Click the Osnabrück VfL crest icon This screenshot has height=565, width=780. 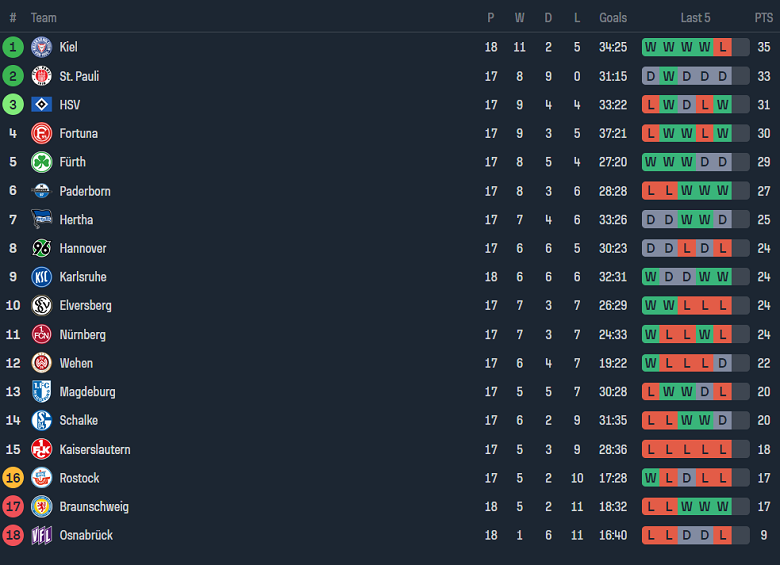point(41,536)
